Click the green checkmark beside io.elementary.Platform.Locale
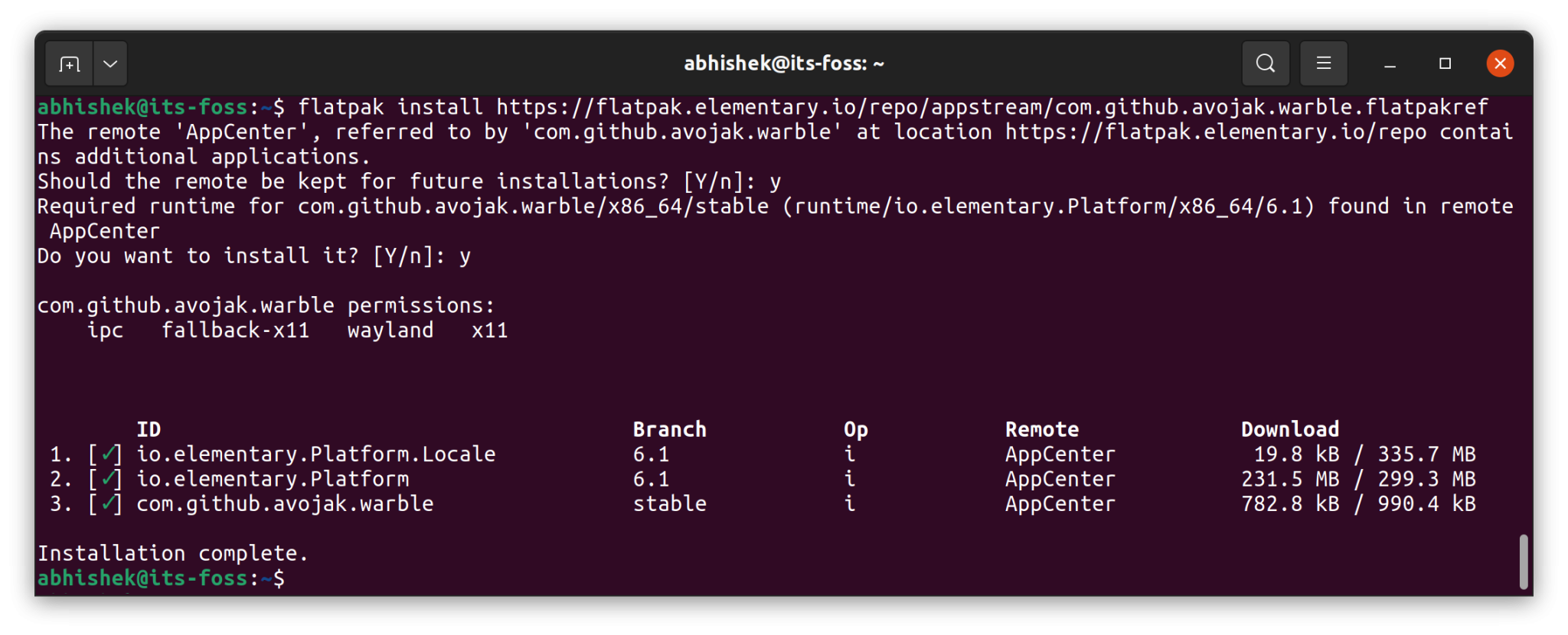 (108, 453)
